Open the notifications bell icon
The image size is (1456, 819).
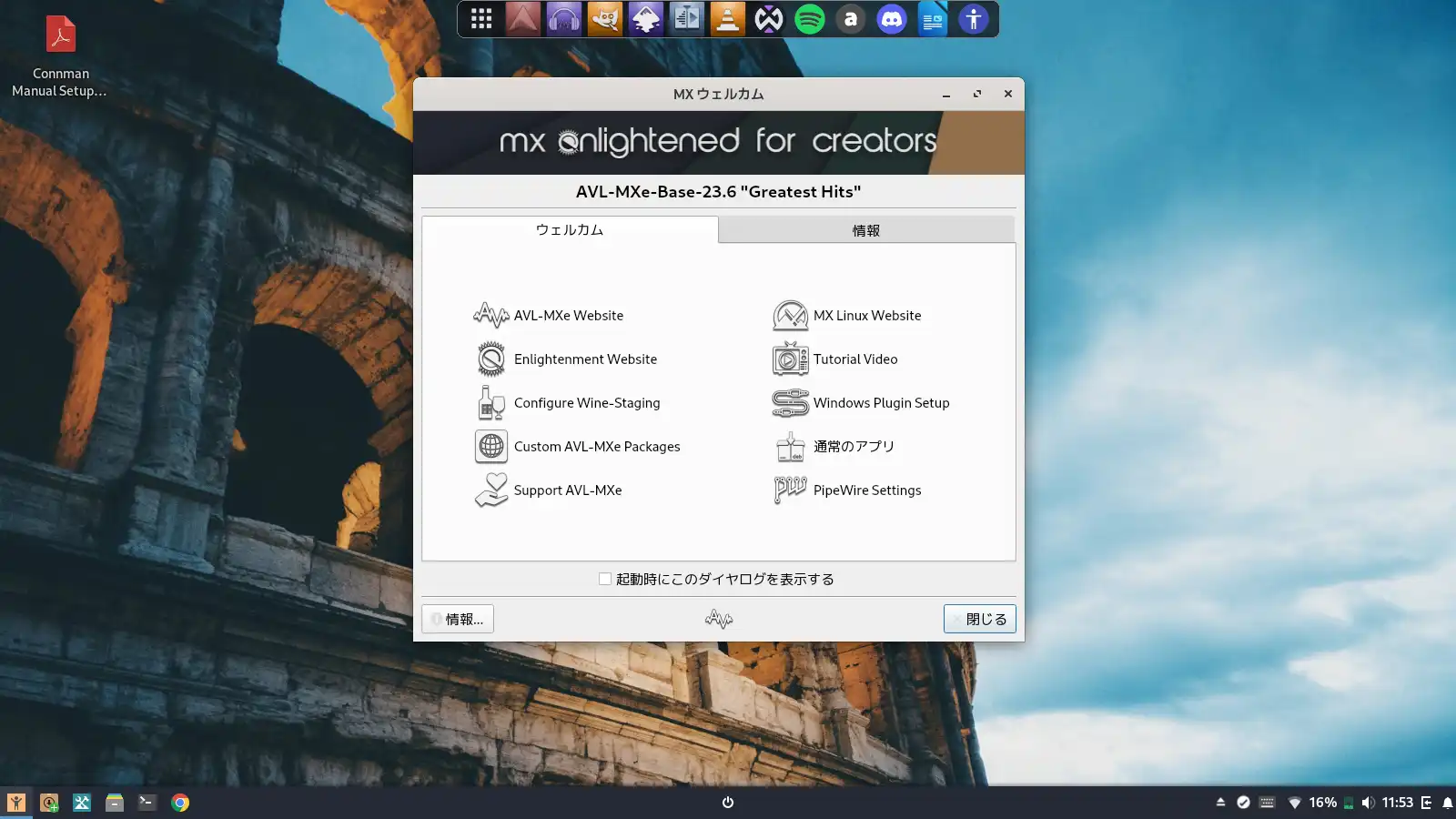1447,803
